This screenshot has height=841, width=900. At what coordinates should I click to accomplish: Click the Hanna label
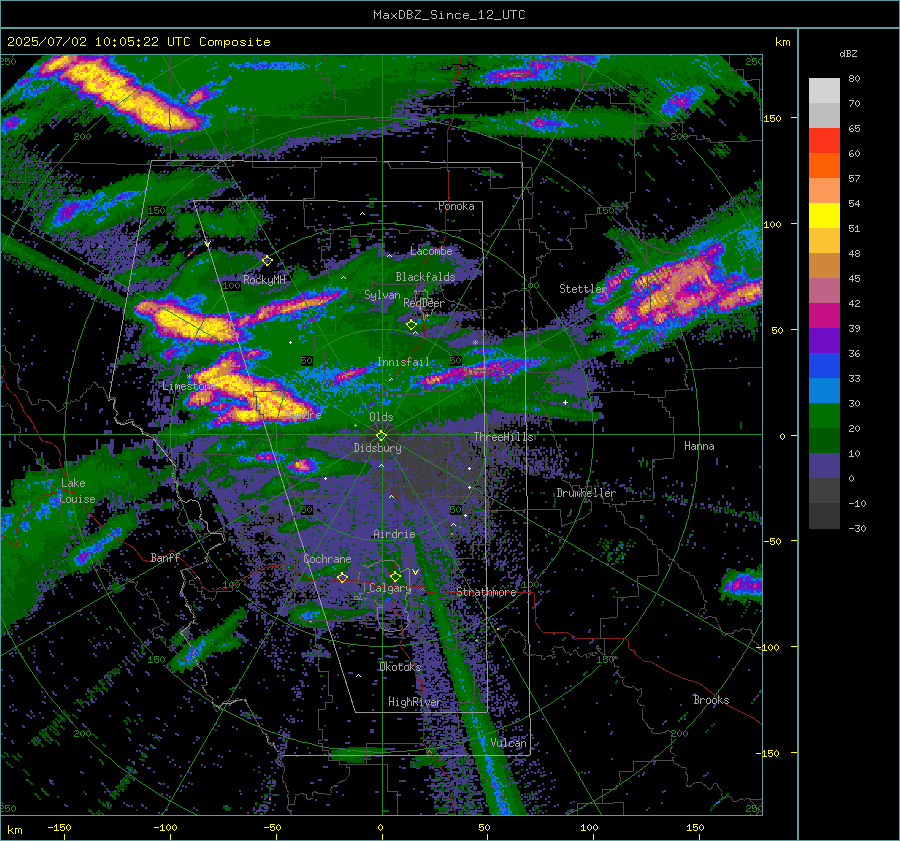(x=699, y=446)
